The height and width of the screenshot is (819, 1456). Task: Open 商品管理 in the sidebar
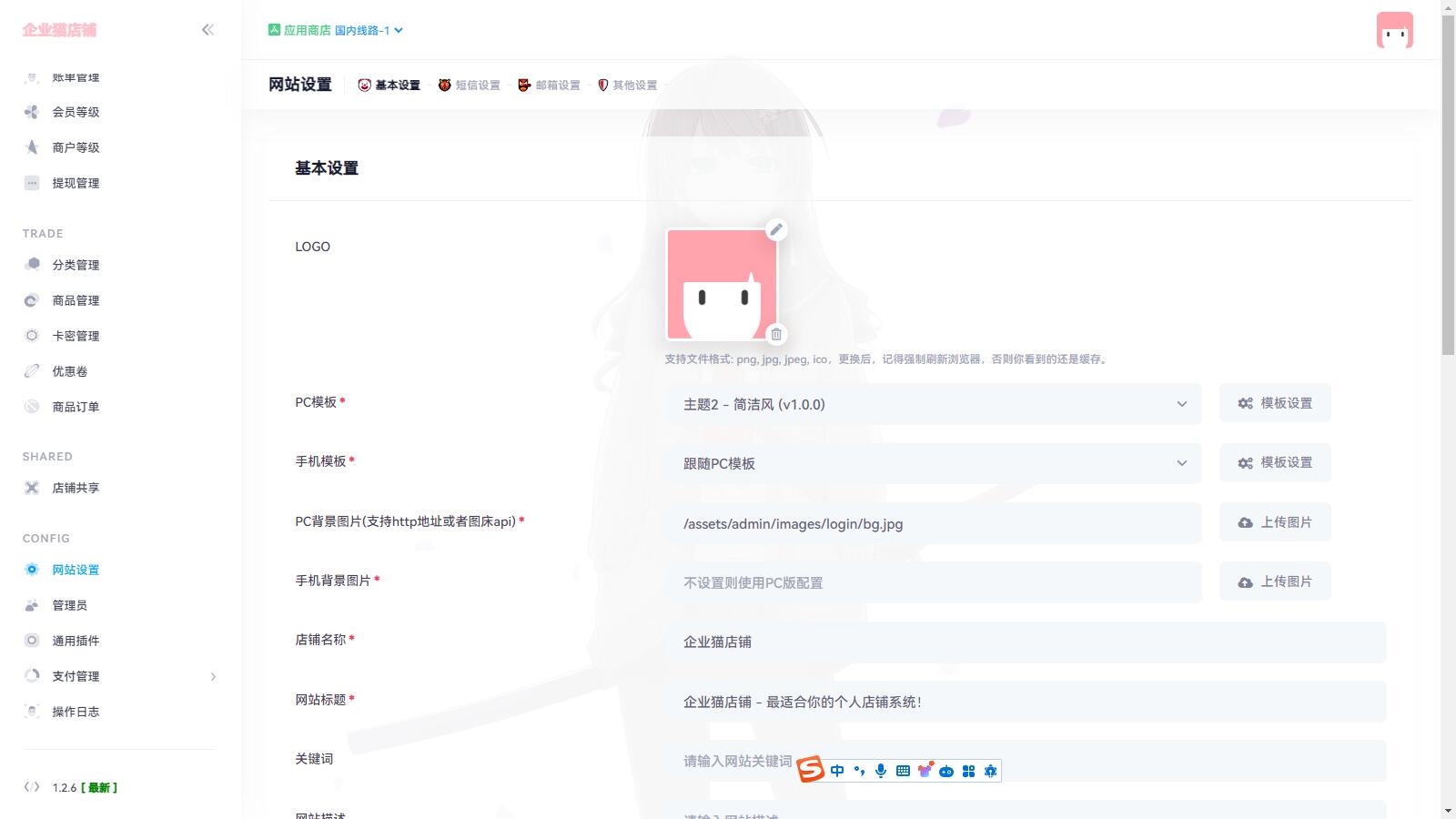click(x=76, y=300)
